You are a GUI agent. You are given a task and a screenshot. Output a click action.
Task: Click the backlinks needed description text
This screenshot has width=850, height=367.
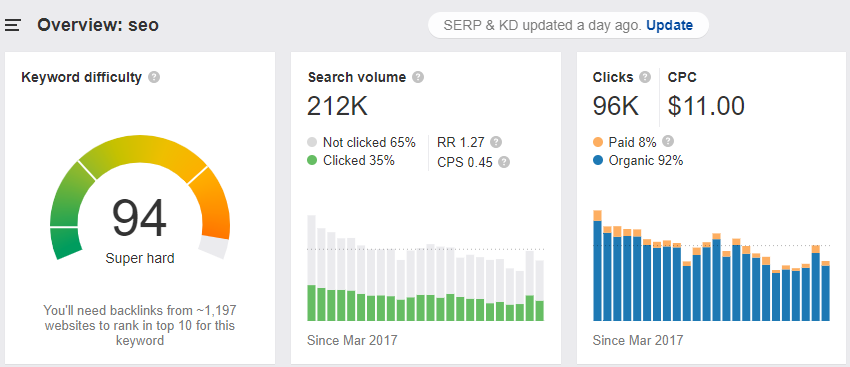click(x=140, y=325)
